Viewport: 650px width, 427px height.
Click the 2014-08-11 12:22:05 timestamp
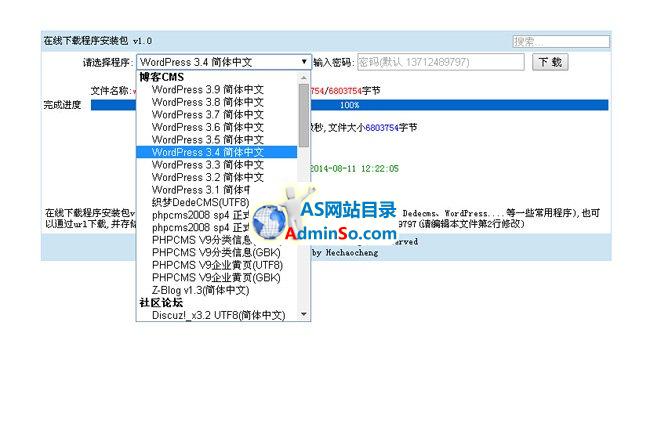(355, 169)
